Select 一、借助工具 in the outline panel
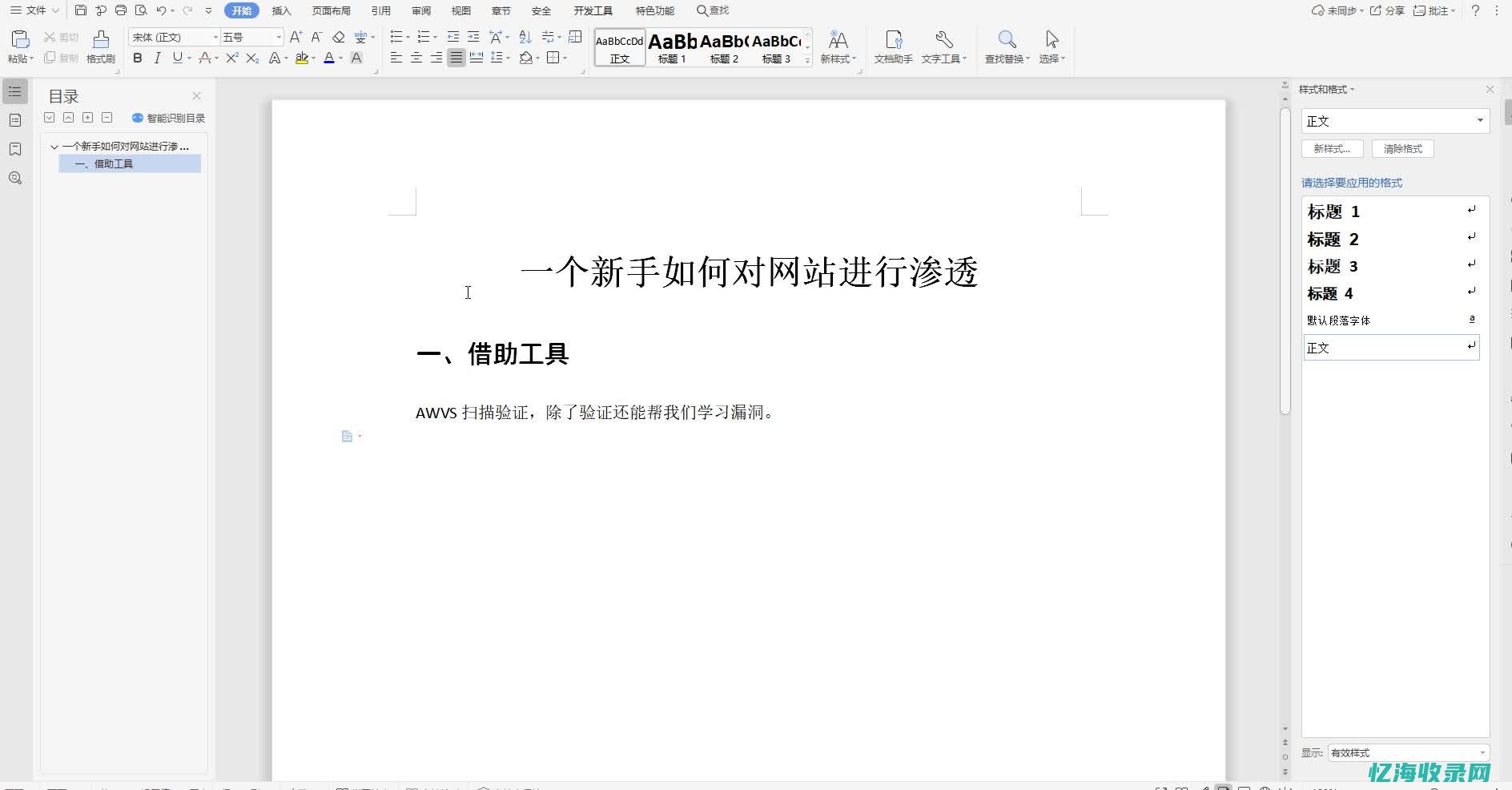The image size is (1512, 790). tap(111, 163)
